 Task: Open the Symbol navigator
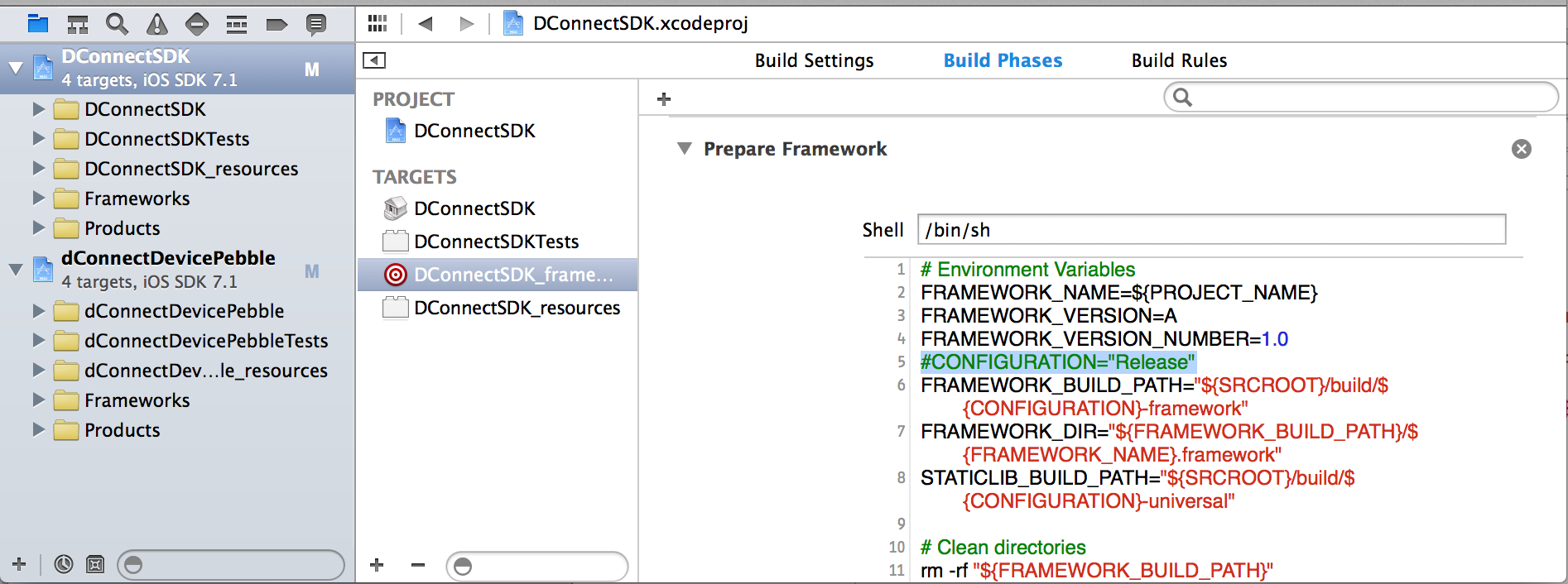pos(78,25)
